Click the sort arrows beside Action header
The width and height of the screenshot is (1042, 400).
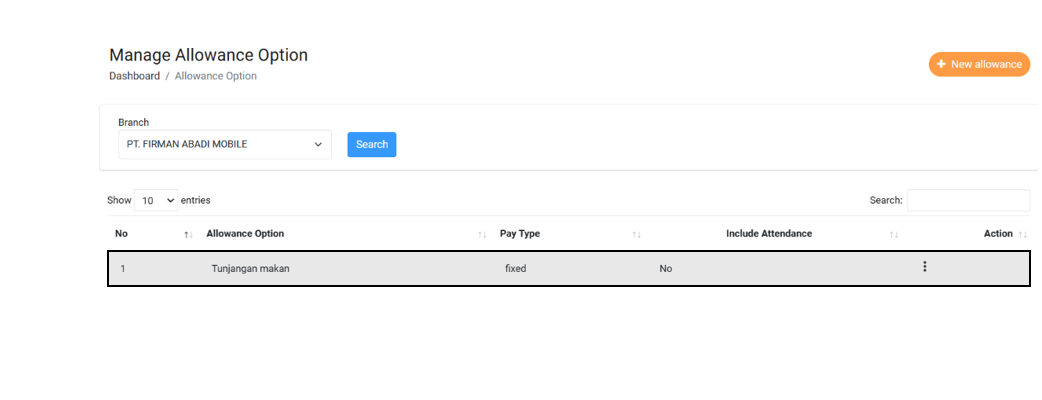pyautogui.click(x=1023, y=234)
